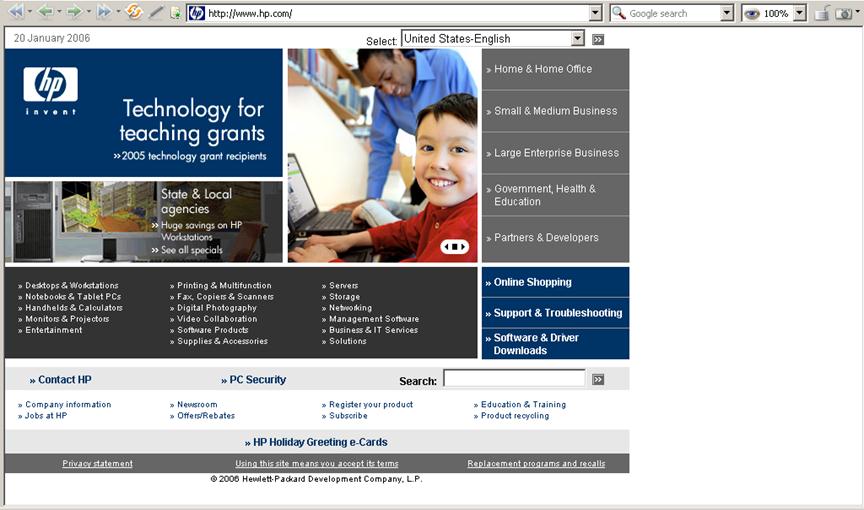Click into the page Search text field
Image resolution: width=864 pixels, height=510 pixels.
(514, 378)
